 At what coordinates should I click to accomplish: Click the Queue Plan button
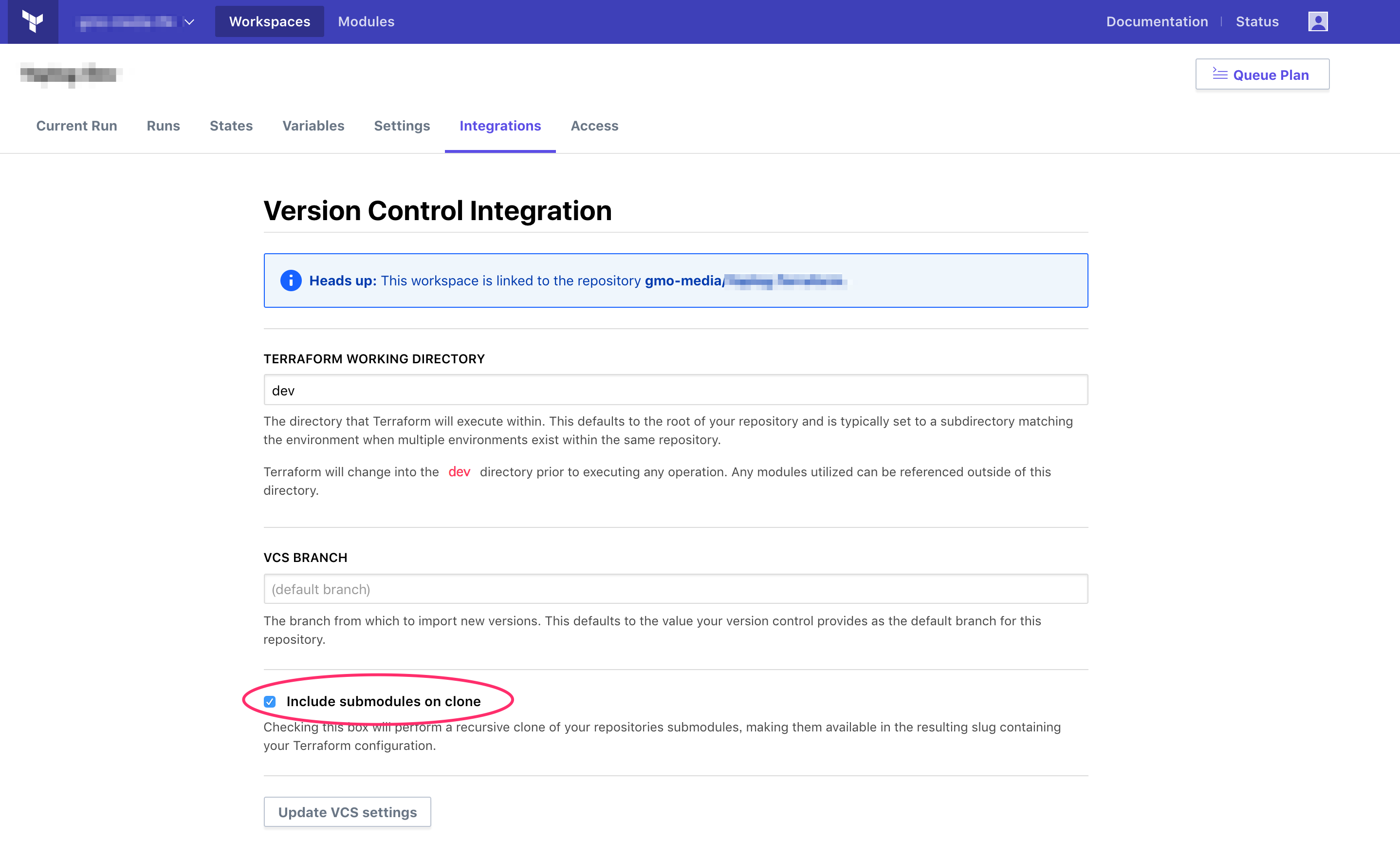tap(1262, 74)
